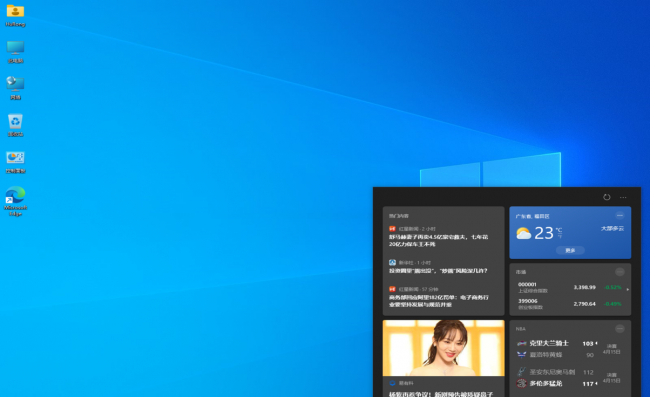Open the woman's photo news thumbnail
This screenshot has height=397, width=650.
(444, 348)
